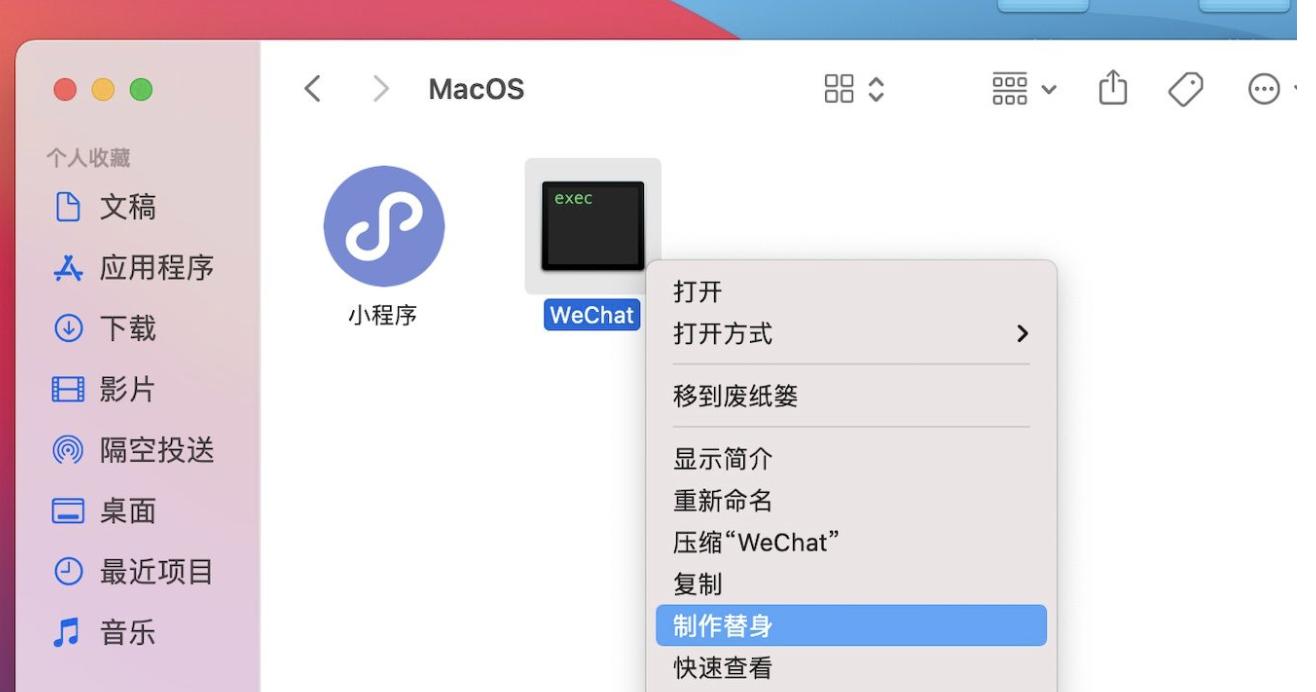Select the WeChat exec file icon
The image size is (1316, 692).
point(591,224)
